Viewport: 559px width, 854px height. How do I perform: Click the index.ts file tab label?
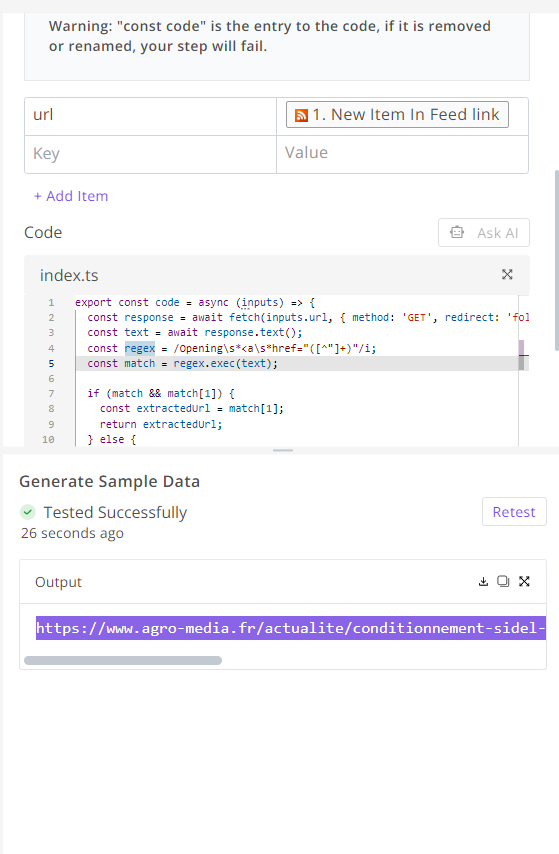(69, 276)
